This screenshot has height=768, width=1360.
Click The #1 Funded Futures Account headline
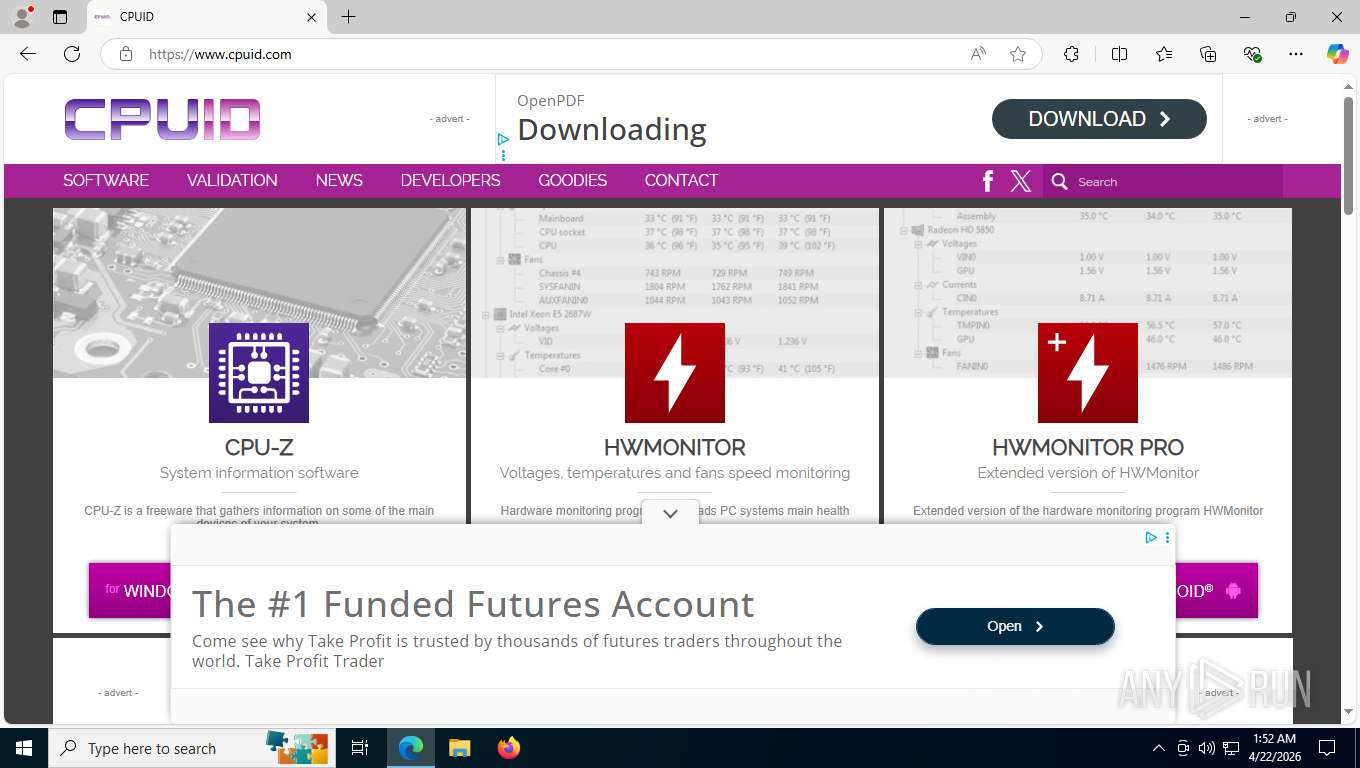coord(473,604)
